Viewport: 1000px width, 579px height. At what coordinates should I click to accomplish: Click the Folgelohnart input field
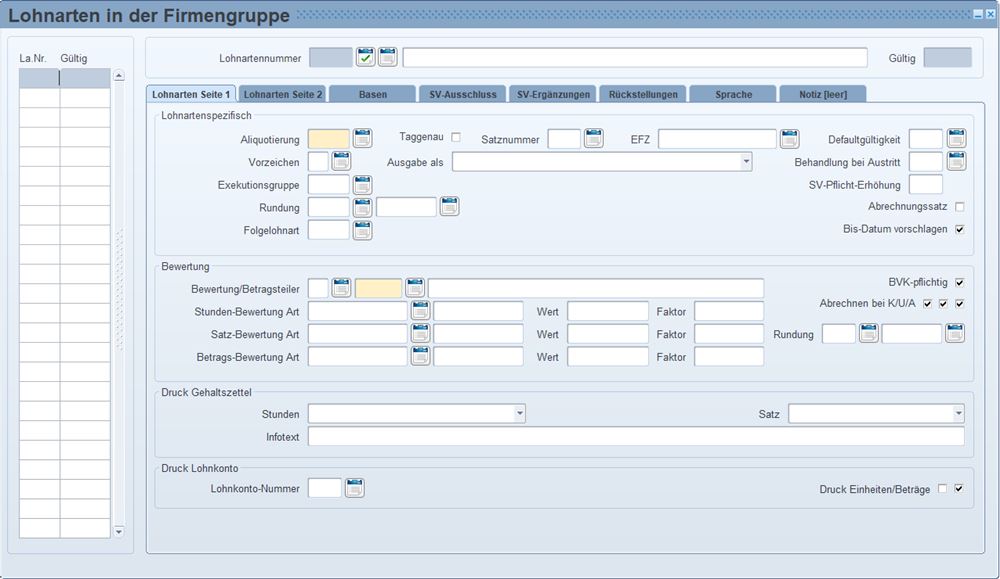click(328, 230)
